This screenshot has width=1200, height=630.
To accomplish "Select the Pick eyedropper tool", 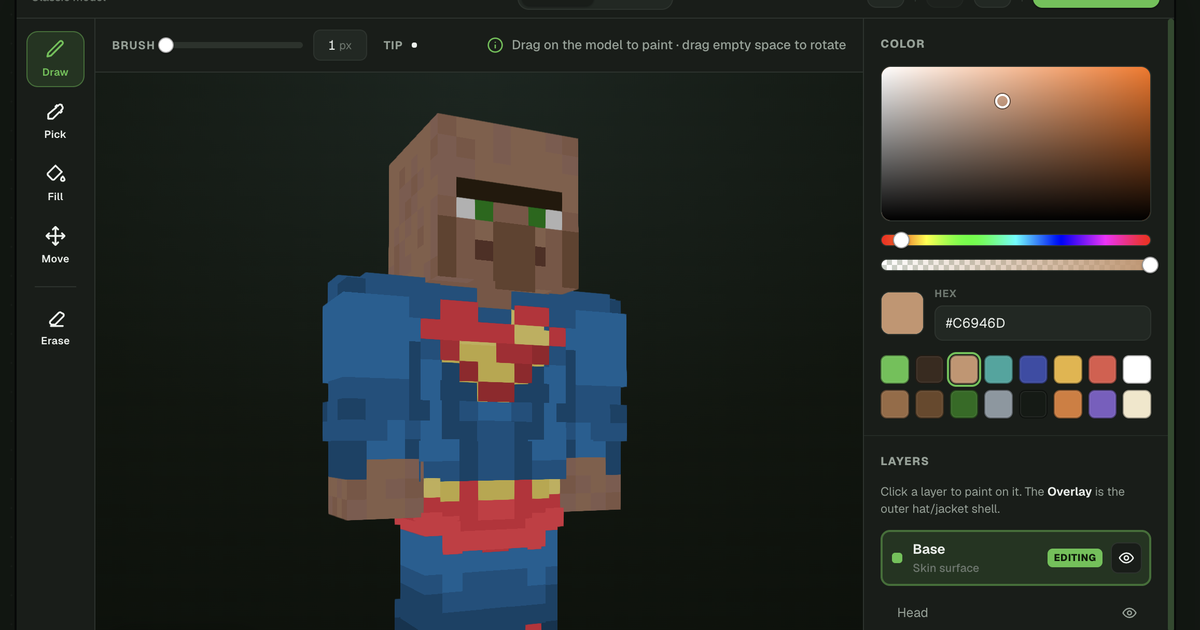I will click(x=55, y=121).
